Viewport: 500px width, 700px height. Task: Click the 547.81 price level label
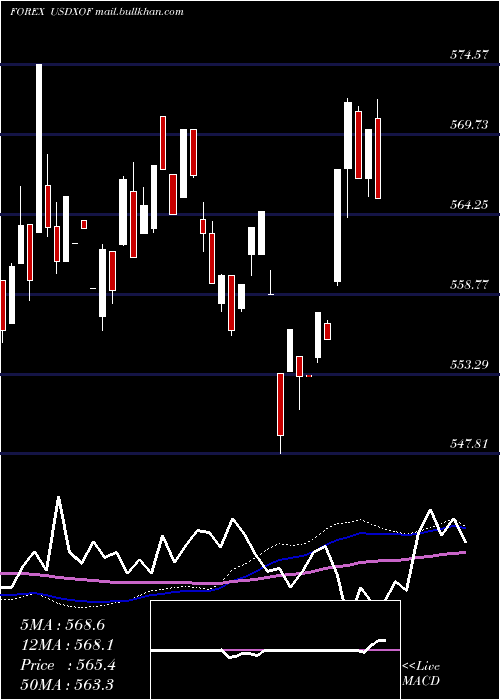pyautogui.click(x=469, y=444)
